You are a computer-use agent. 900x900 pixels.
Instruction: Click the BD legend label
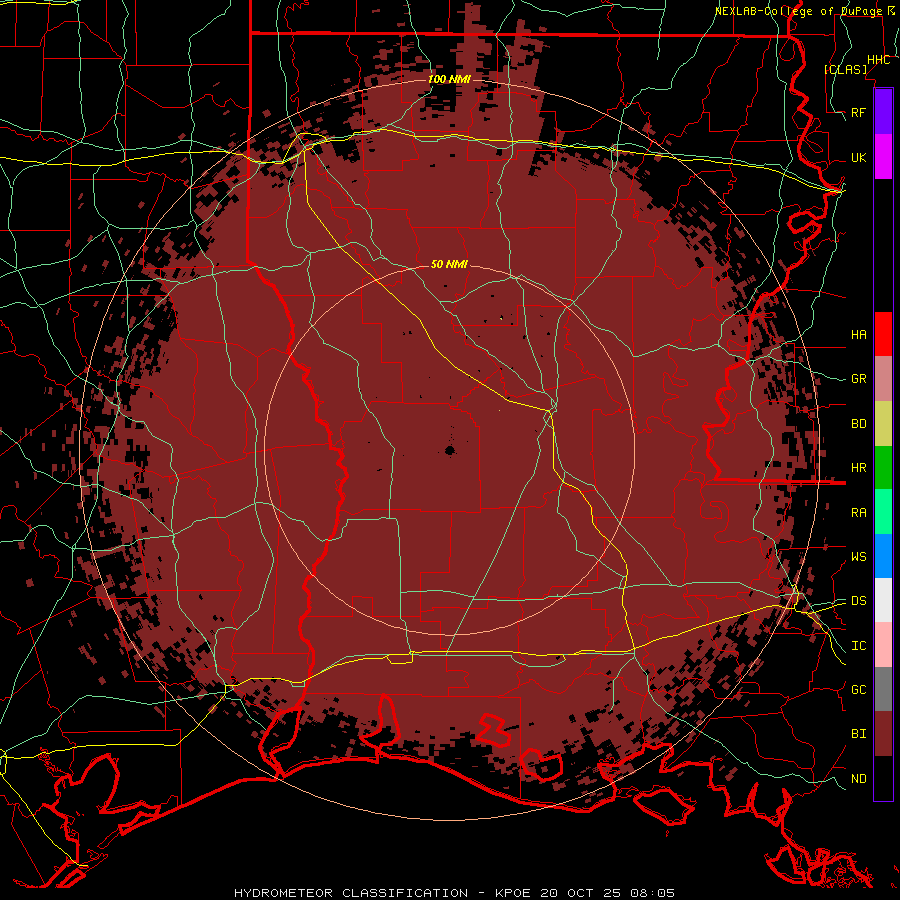click(x=859, y=424)
